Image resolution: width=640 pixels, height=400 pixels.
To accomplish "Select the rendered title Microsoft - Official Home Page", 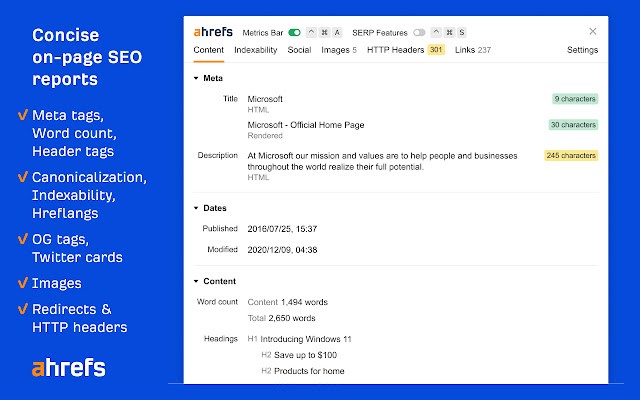I will (x=306, y=125).
